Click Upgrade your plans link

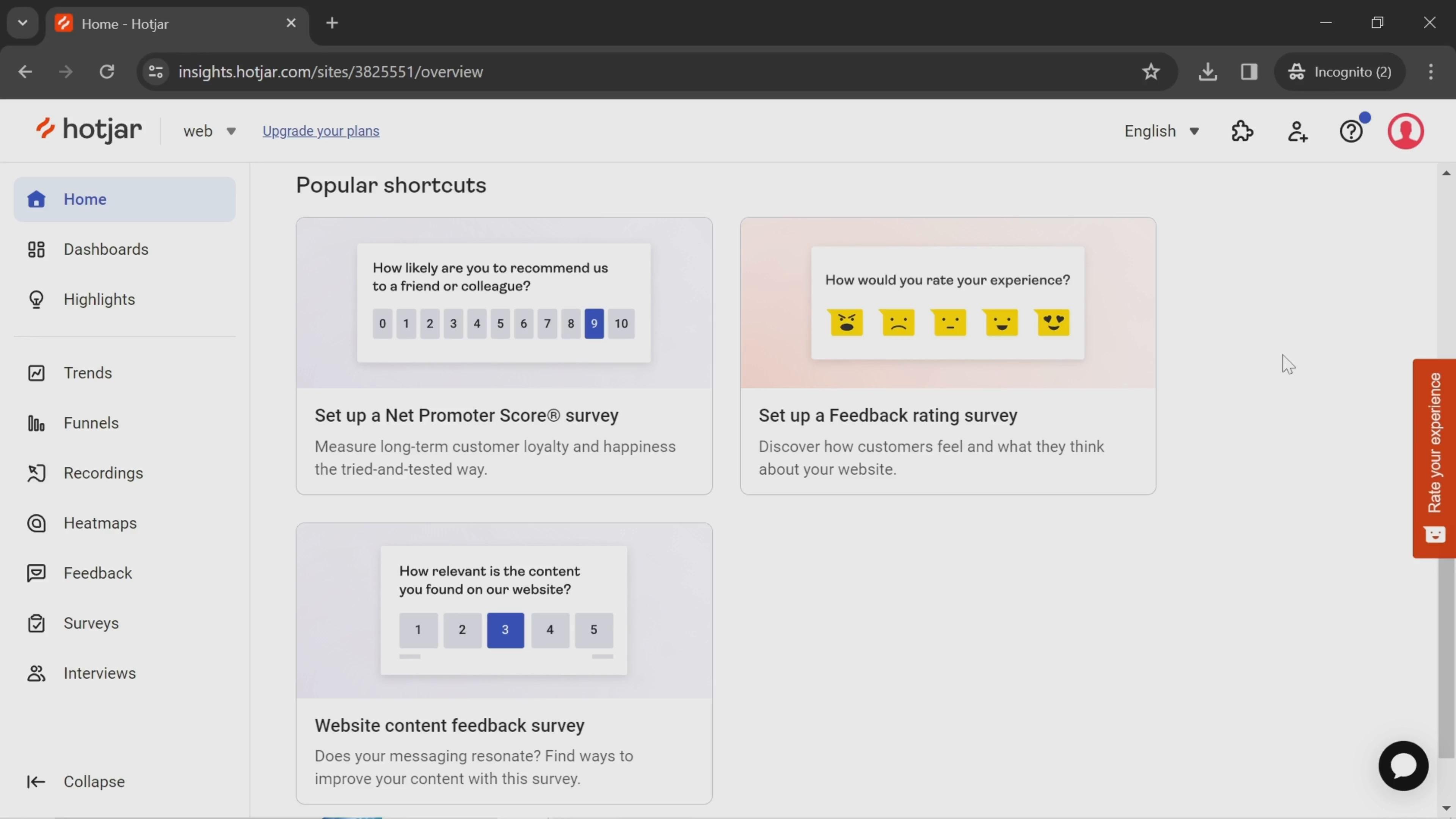pos(320,131)
